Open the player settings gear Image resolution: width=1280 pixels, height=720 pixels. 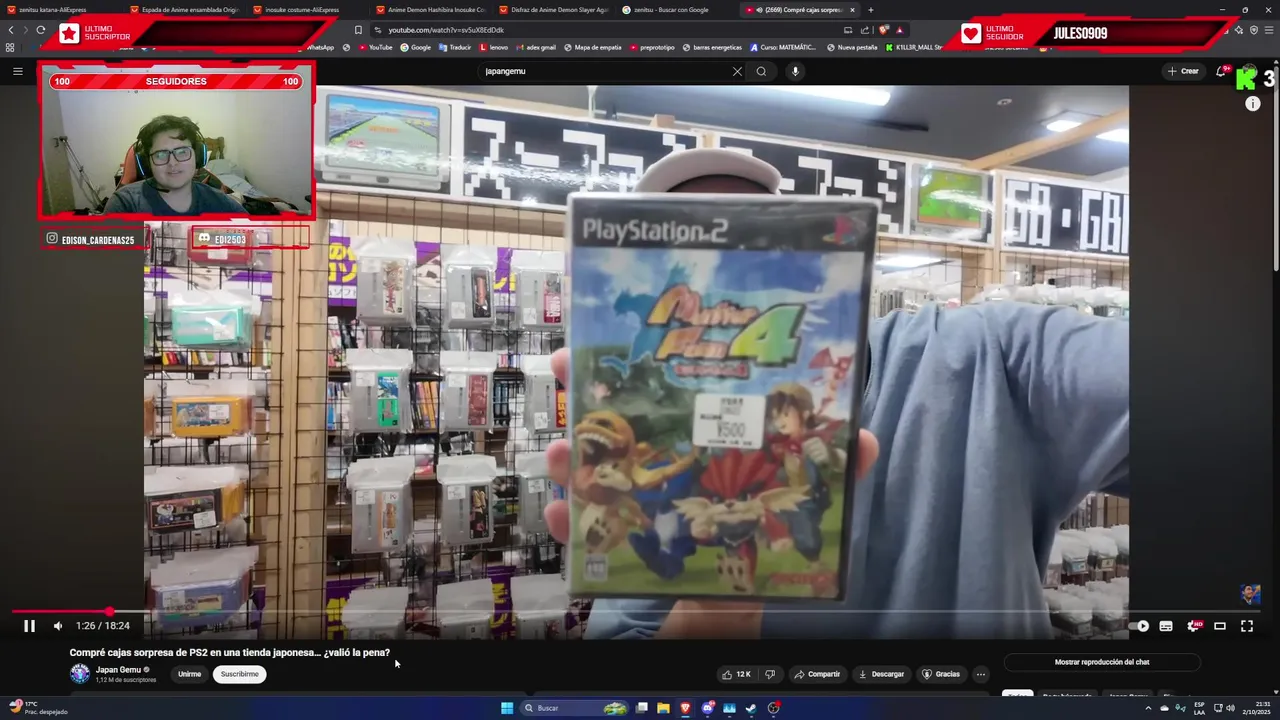click(x=1193, y=626)
